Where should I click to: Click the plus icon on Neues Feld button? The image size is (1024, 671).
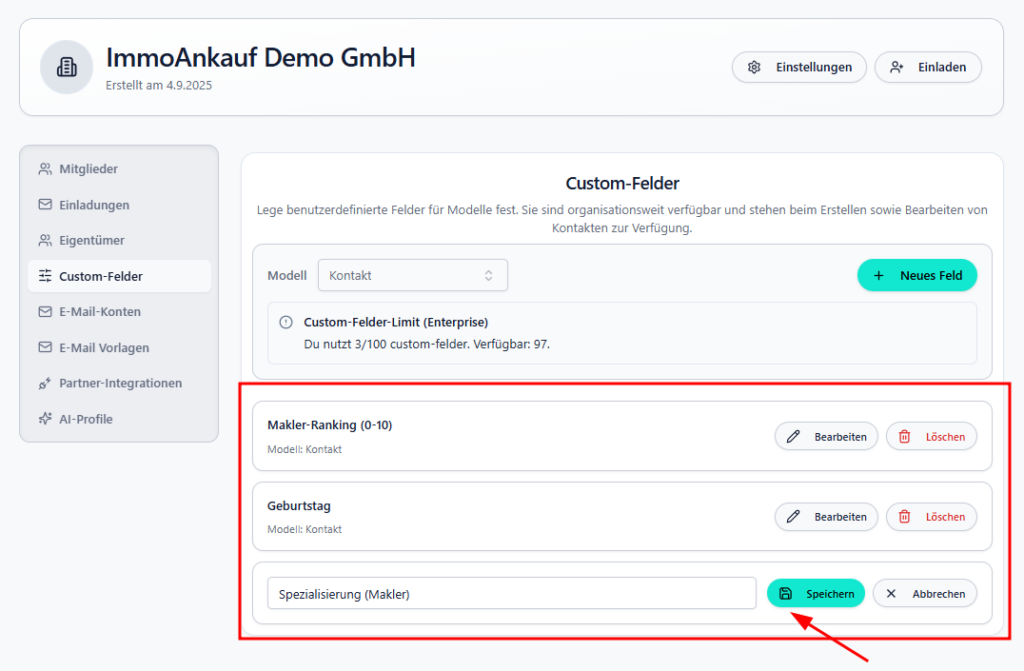tap(880, 275)
